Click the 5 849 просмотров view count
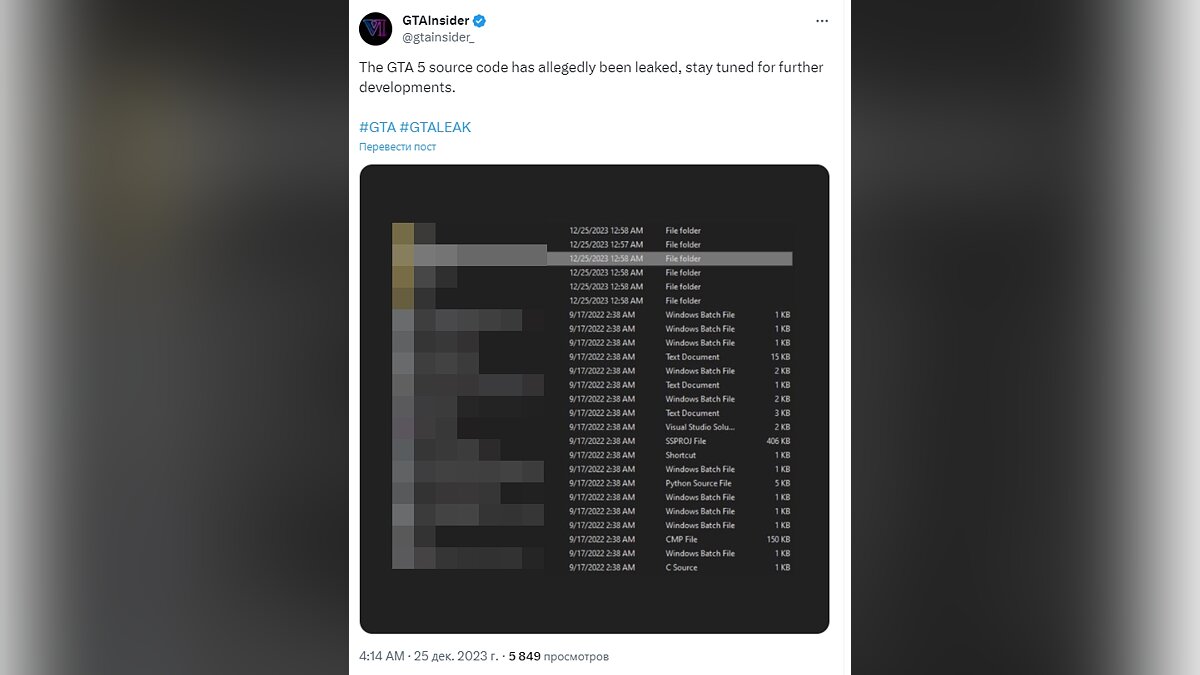1200x675 pixels. [558, 657]
